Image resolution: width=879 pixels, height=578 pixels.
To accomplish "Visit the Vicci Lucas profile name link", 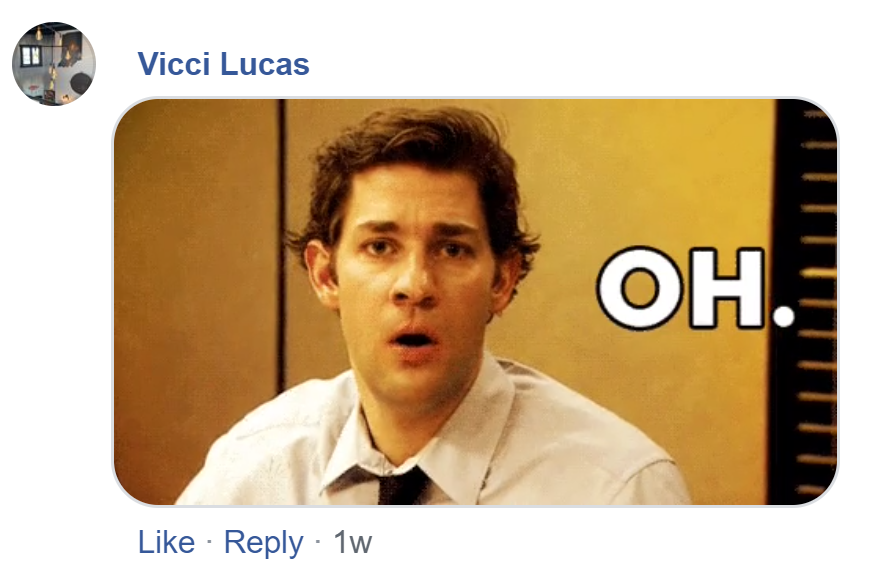I will (223, 64).
